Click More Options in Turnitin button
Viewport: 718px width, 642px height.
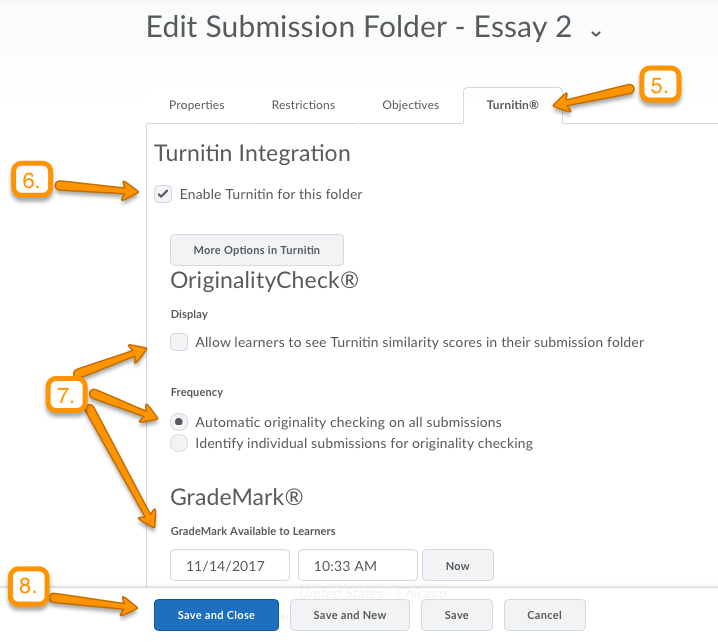257,249
